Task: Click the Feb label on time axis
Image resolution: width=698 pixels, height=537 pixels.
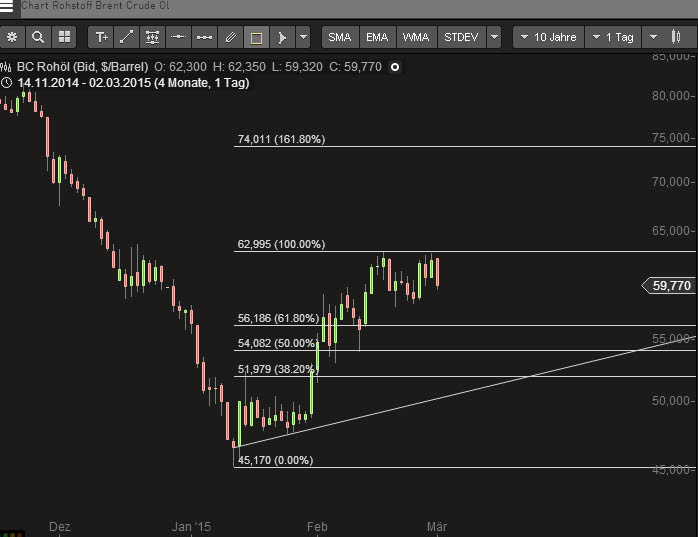Action: (x=317, y=527)
